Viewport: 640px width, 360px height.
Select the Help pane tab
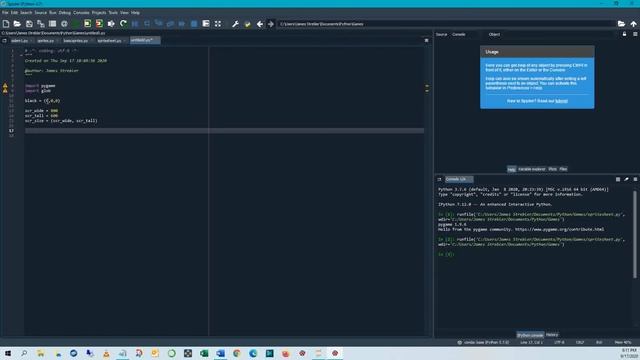(511, 169)
